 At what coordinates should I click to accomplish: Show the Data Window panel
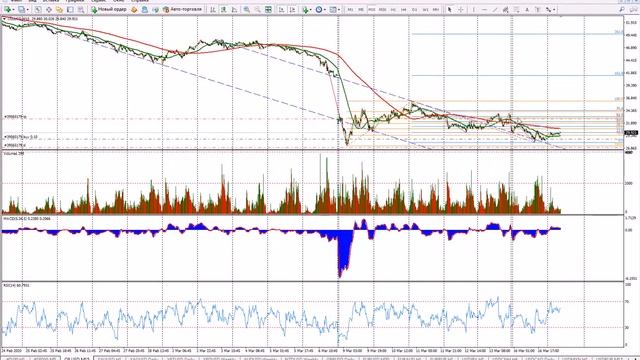tap(49, 9)
